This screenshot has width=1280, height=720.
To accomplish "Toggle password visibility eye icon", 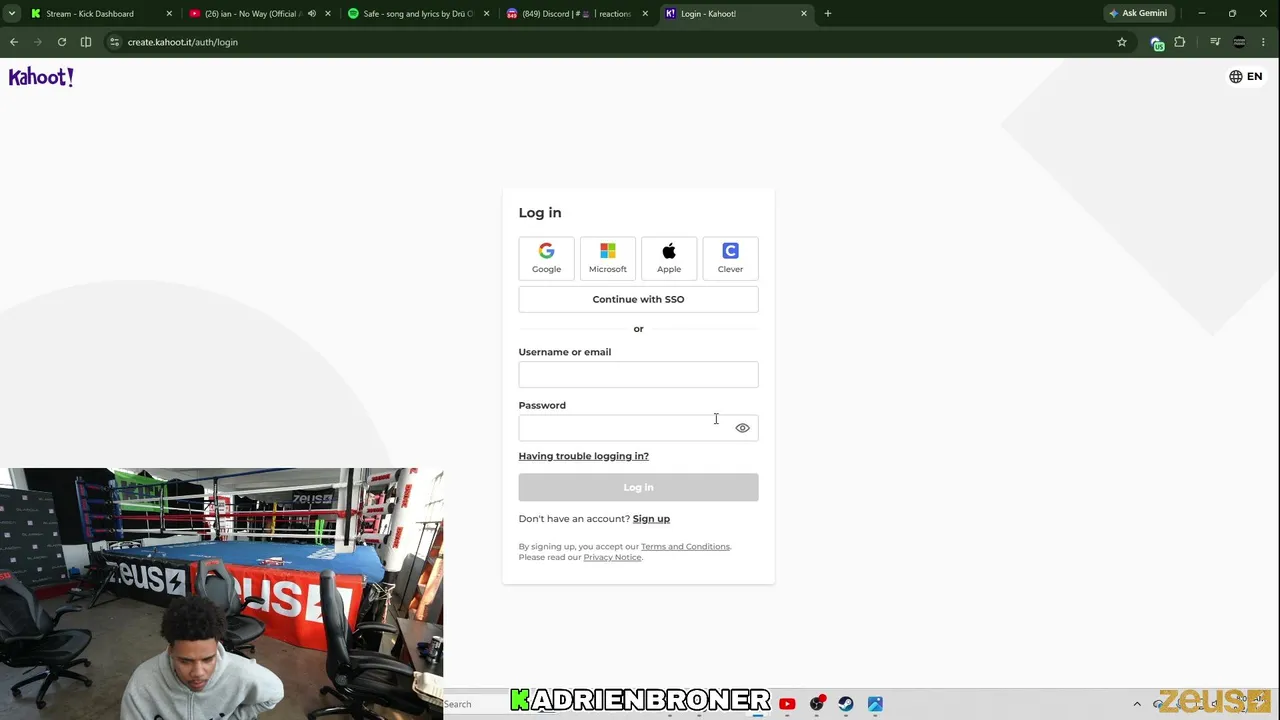I will point(742,428).
